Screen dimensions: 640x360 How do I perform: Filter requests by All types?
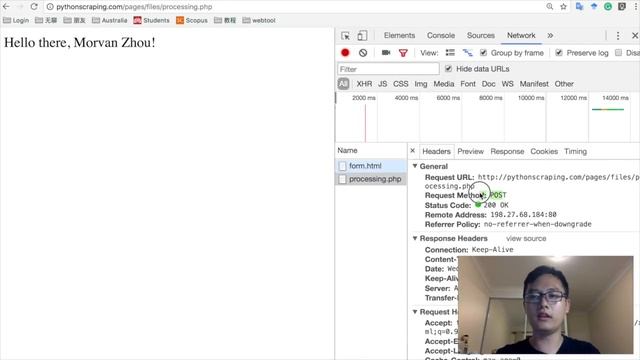tap(343, 84)
